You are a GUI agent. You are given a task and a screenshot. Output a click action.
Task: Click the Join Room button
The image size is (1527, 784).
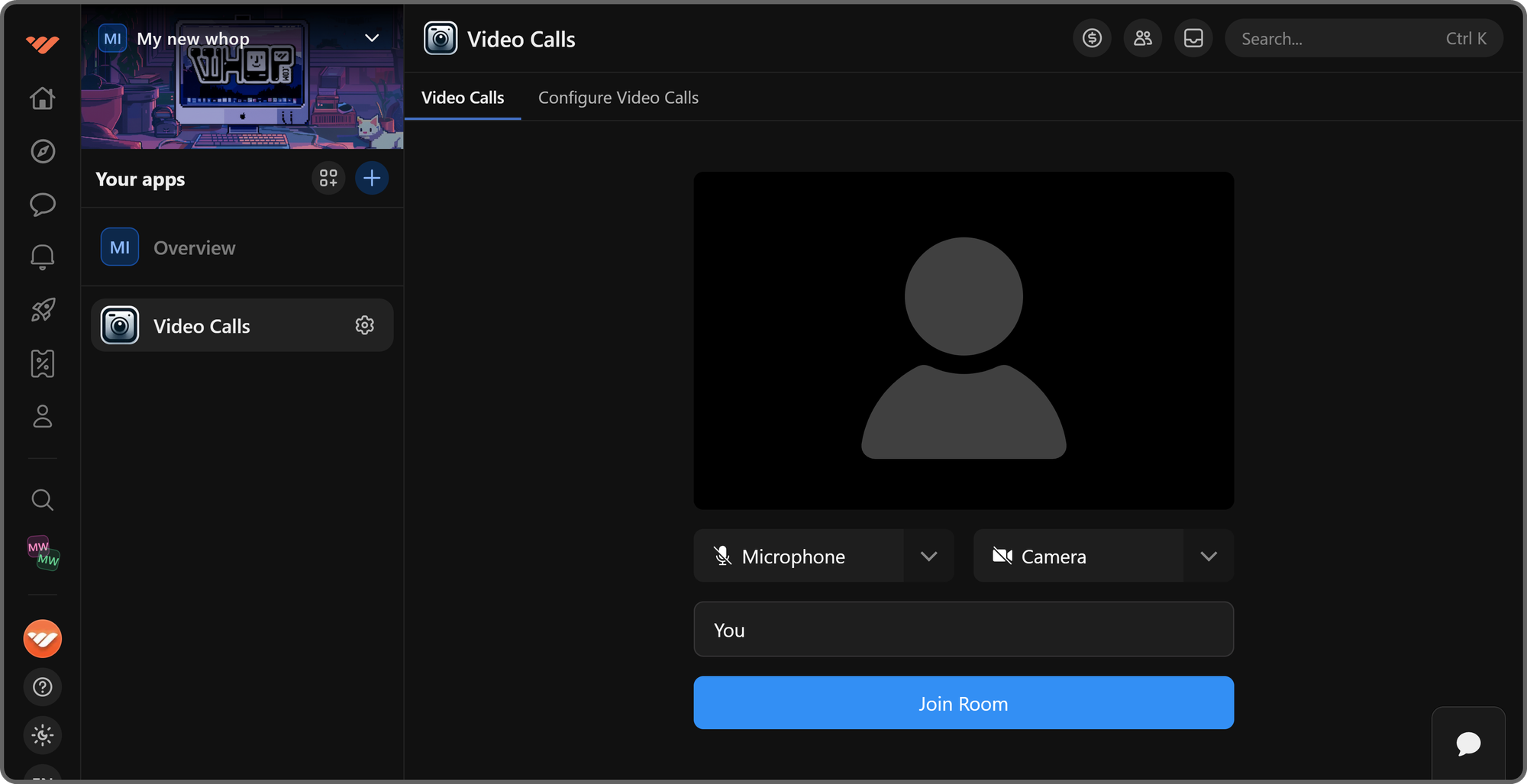[x=963, y=702]
